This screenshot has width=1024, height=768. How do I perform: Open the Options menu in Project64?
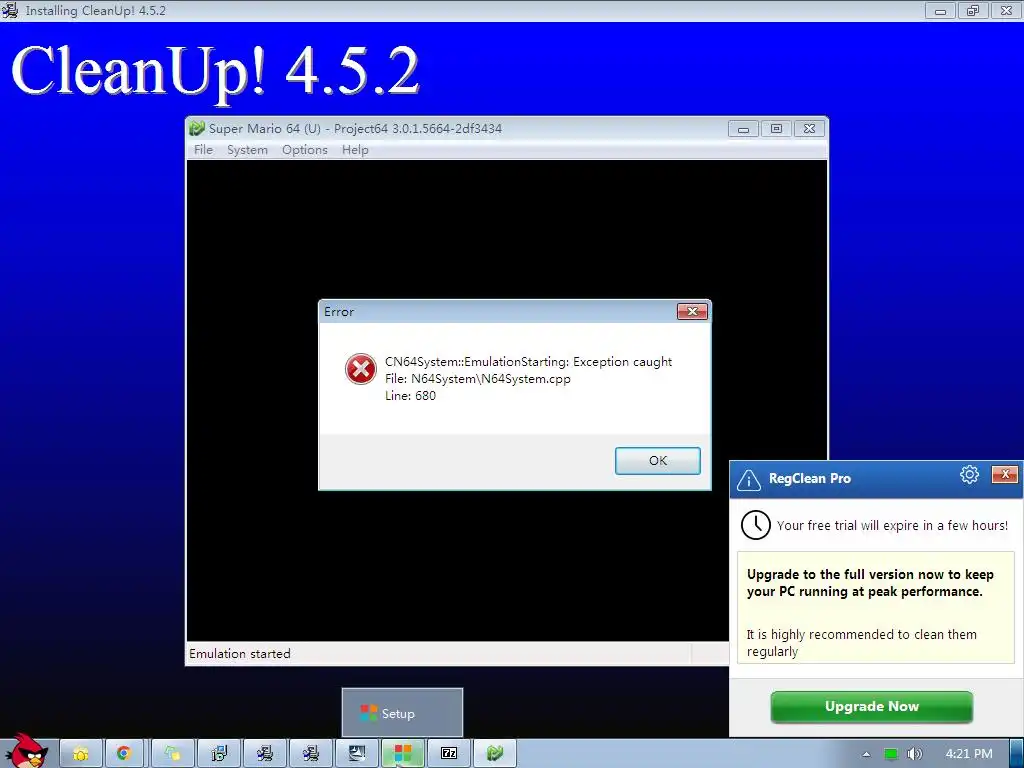coord(304,150)
